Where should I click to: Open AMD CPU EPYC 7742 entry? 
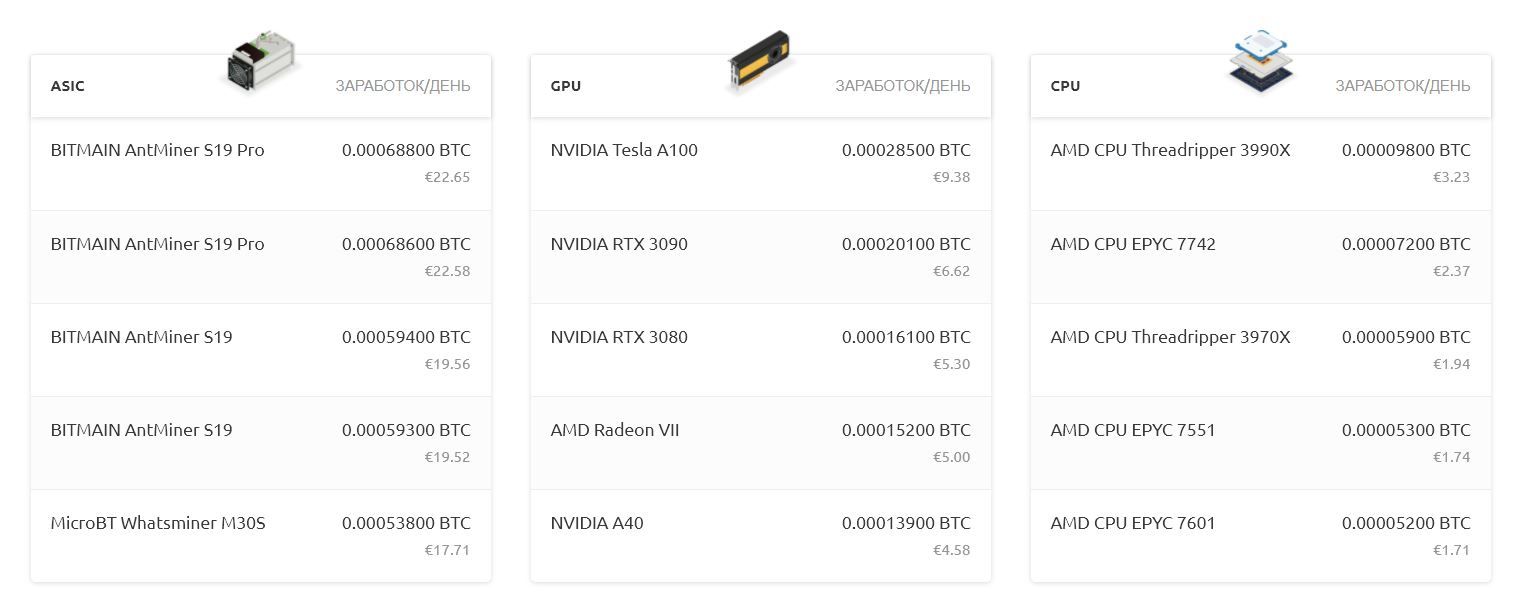1261,257
